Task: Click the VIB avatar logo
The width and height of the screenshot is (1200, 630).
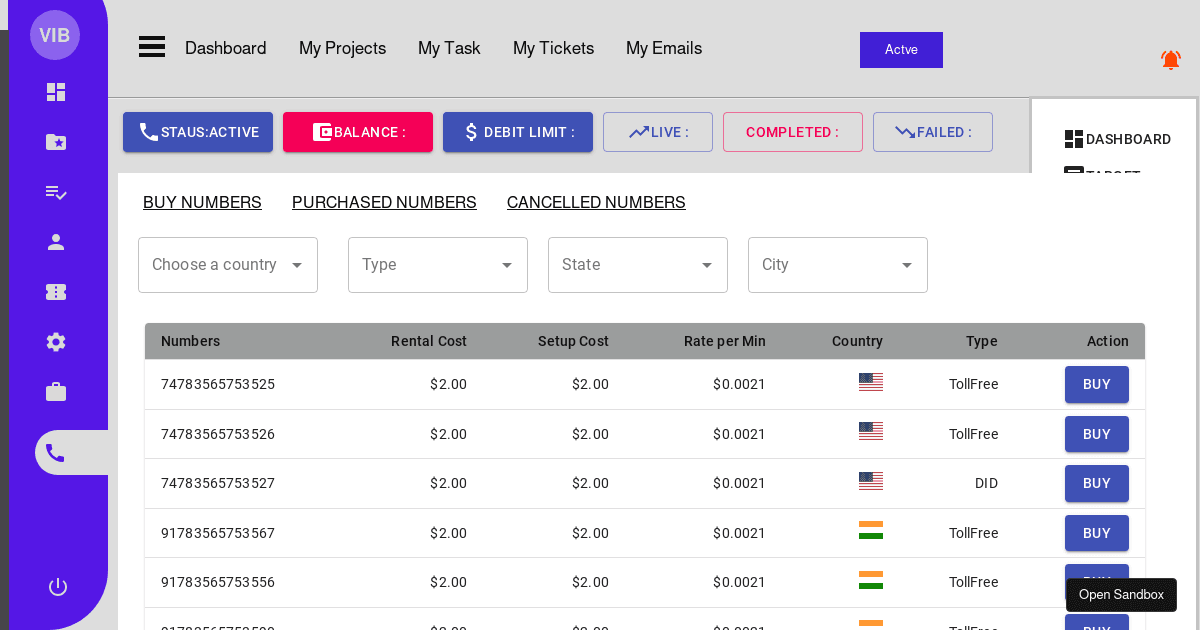Action: tap(55, 35)
